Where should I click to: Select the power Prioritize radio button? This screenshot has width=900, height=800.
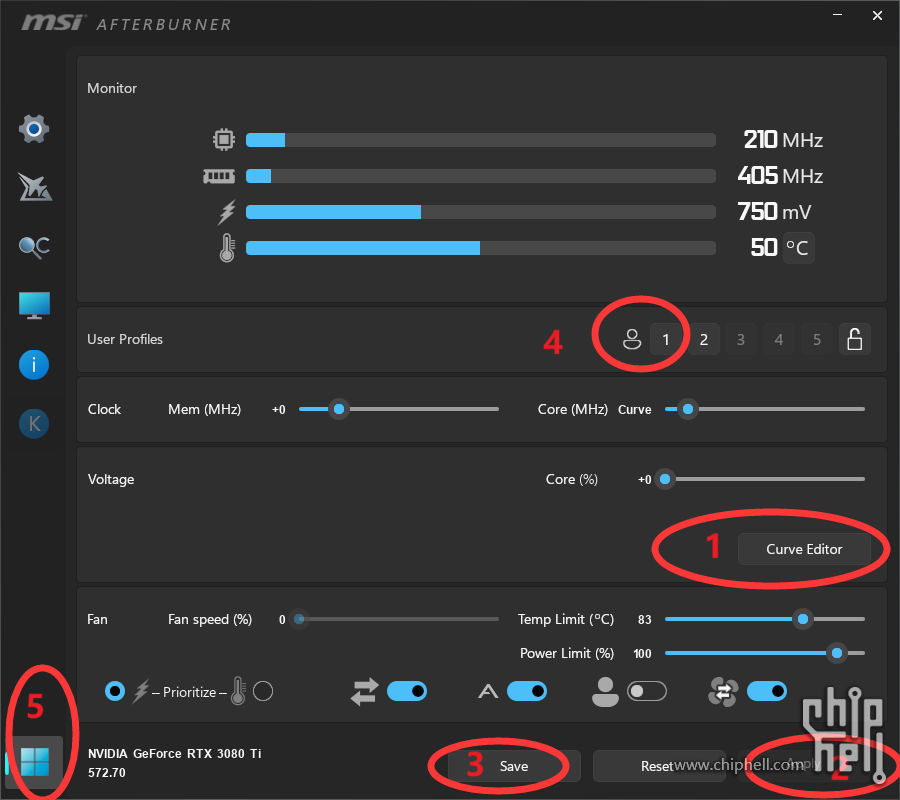pyautogui.click(x=115, y=692)
